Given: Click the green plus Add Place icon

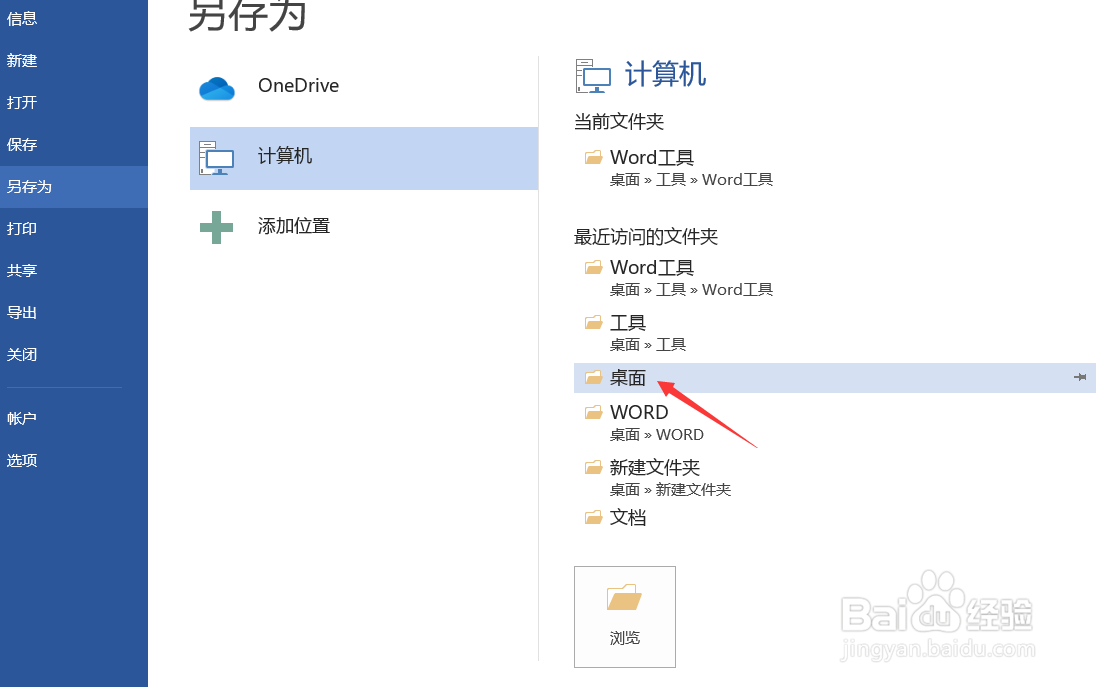Looking at the screenshot, I should point(216,227).
